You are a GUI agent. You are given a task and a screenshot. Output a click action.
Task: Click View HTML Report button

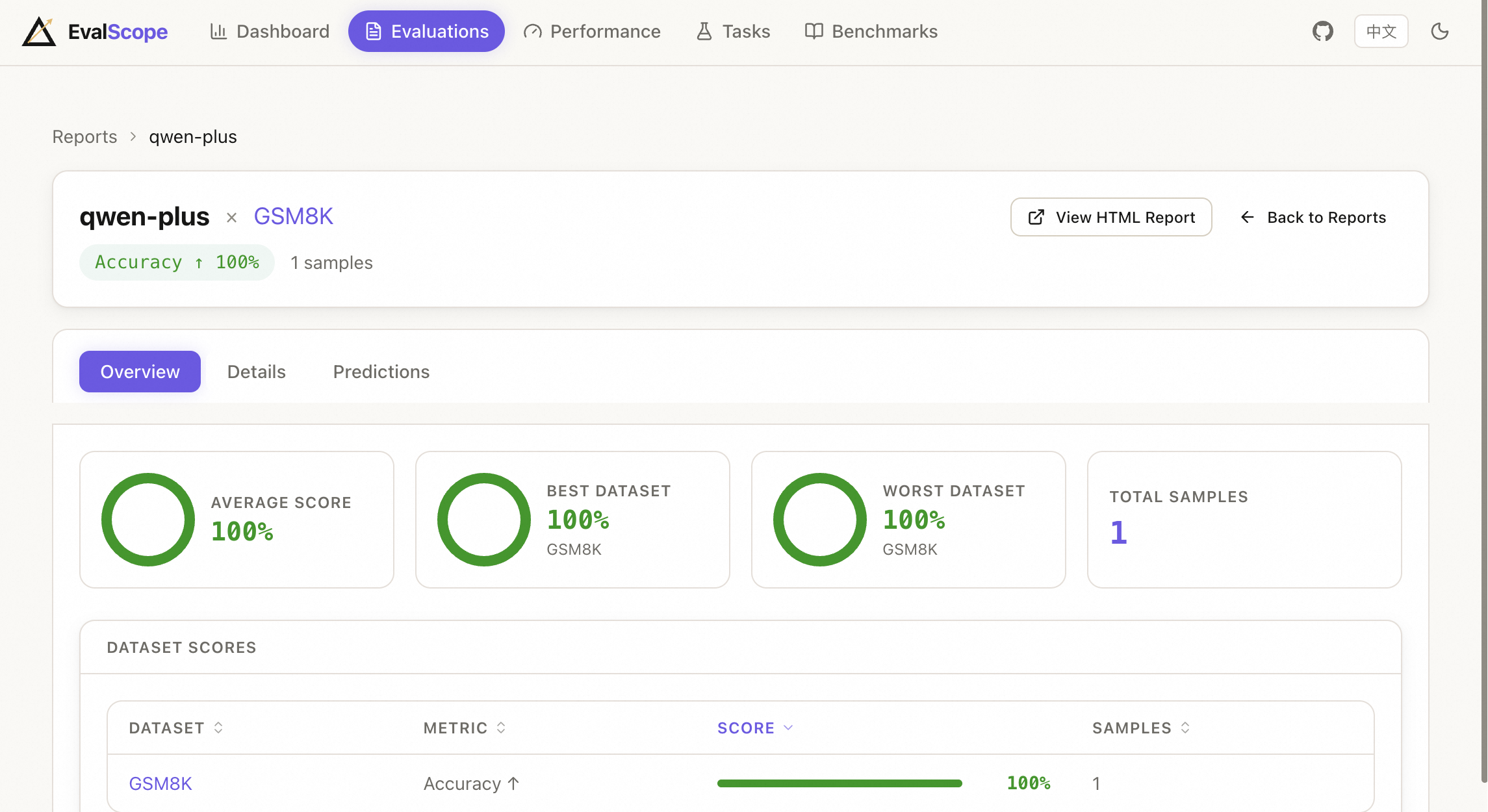pos(1111,217)
